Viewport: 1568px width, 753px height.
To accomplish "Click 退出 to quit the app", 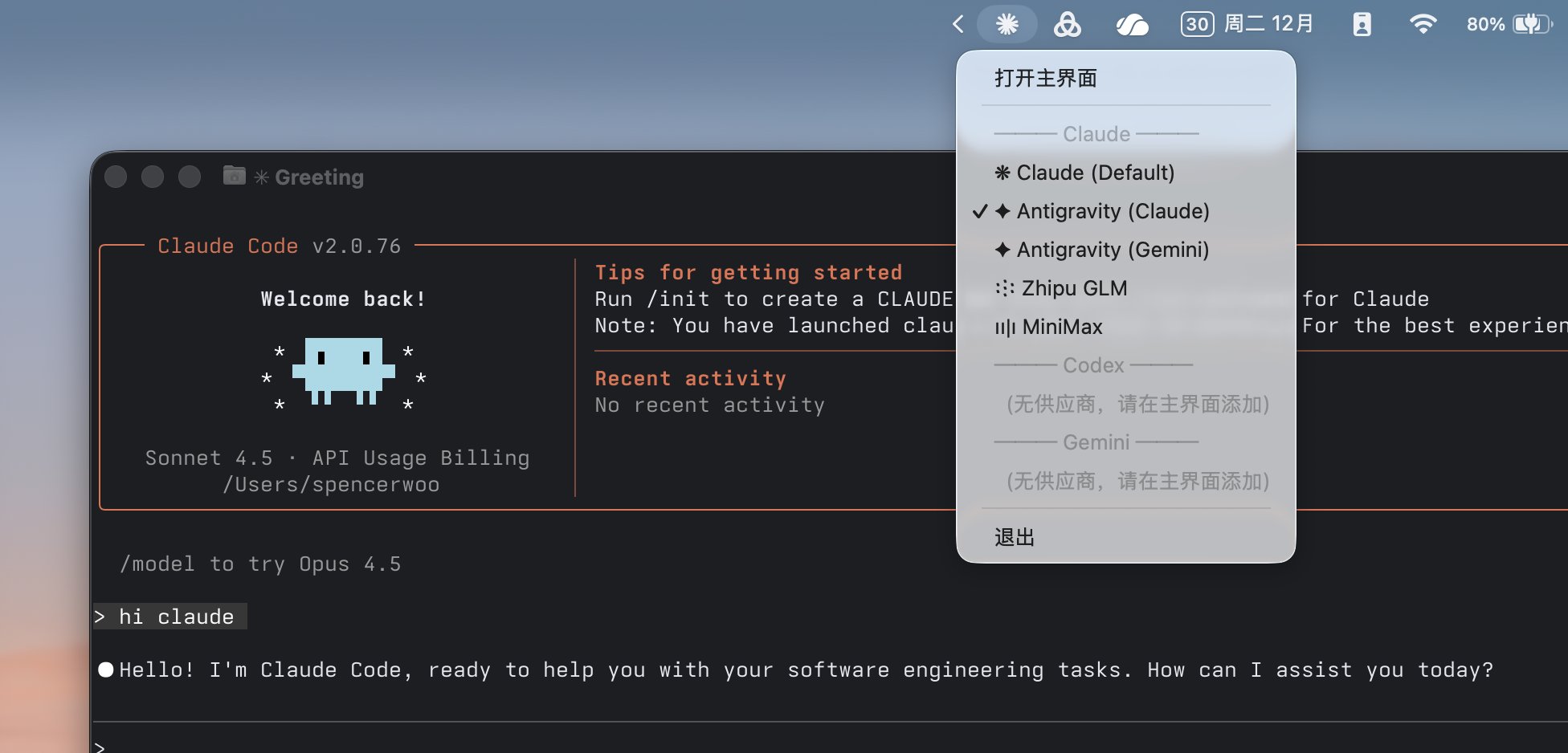I will coord(1015,537).
